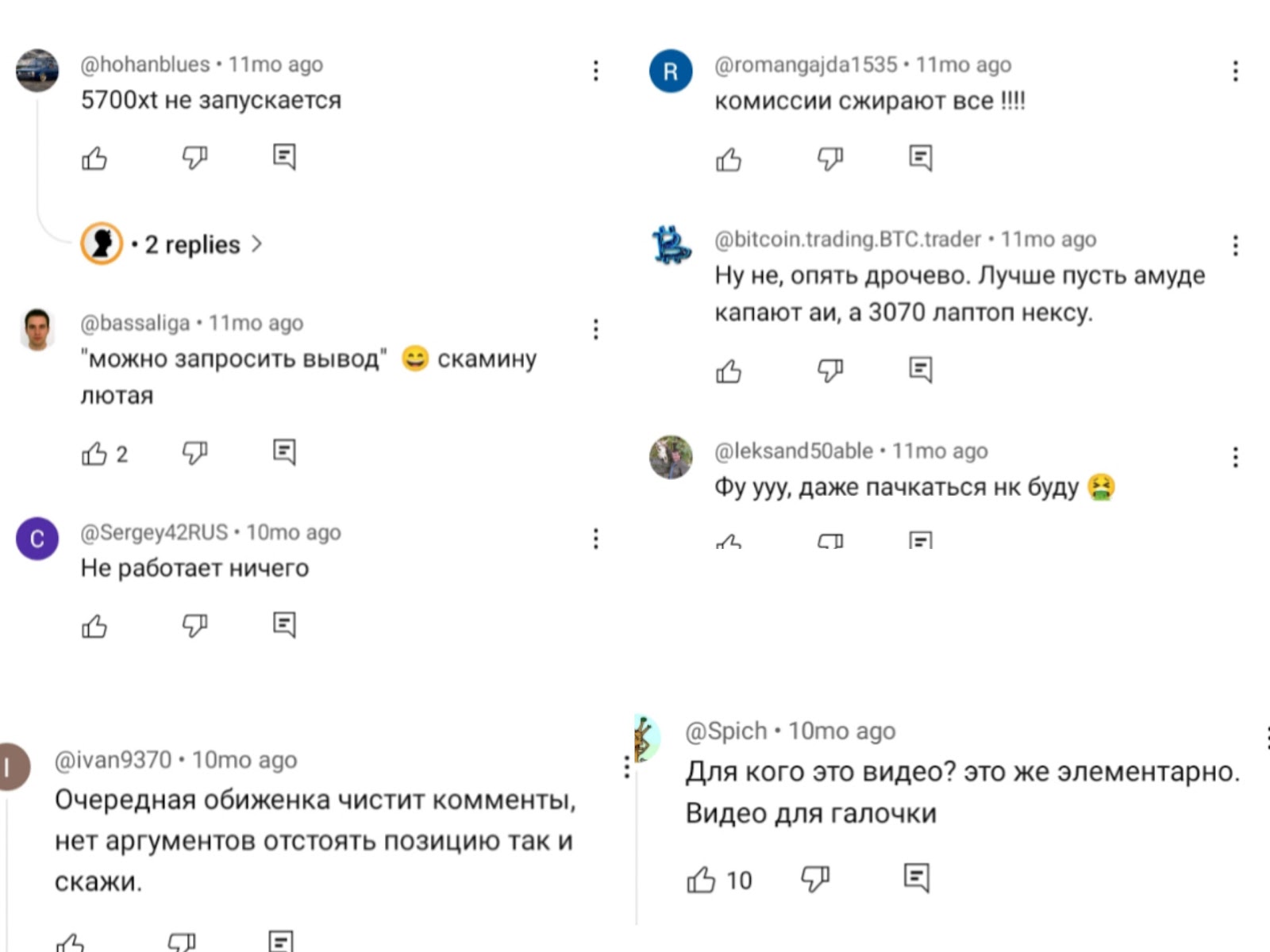Like the @bitcoin.trading.BTC.trader comment
This screenshot has height=952, width=1270.
pos(729,370)
